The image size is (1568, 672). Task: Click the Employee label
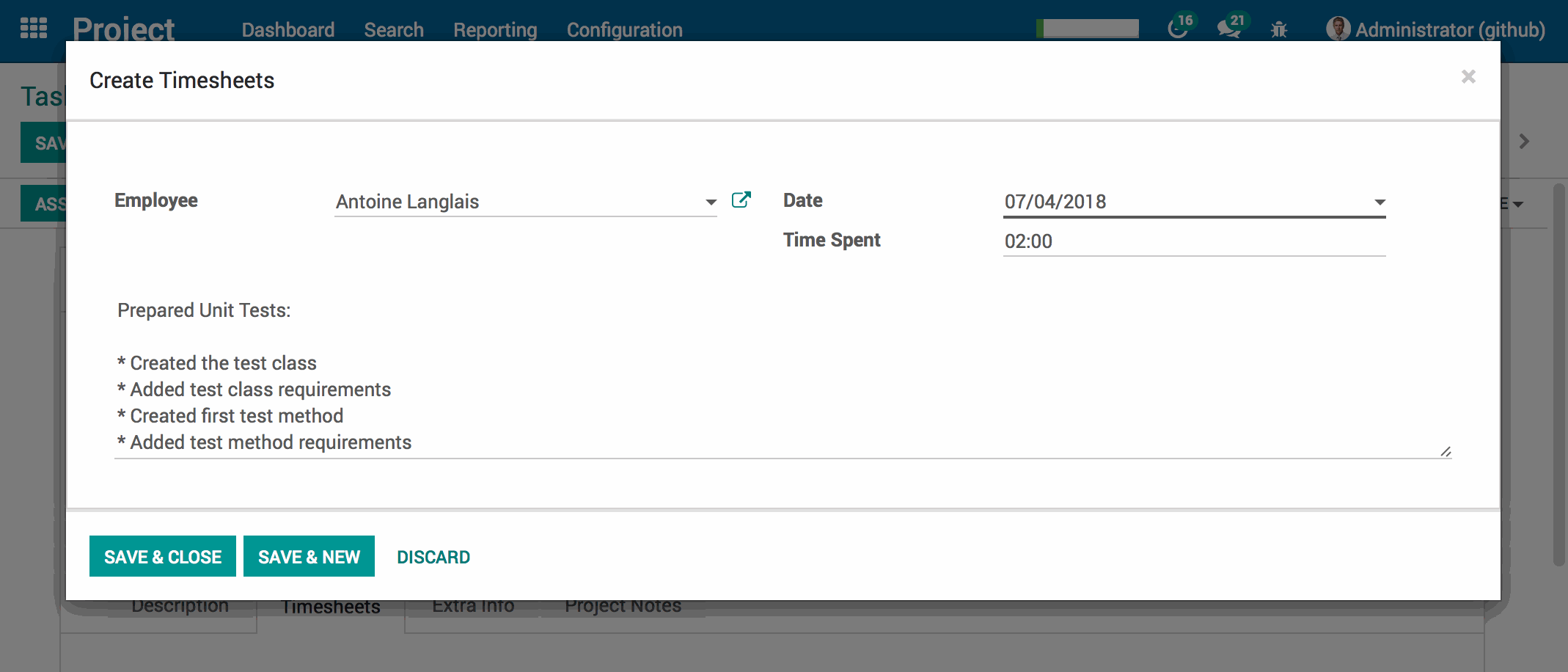pyautogui.click(x=156, y=200)
